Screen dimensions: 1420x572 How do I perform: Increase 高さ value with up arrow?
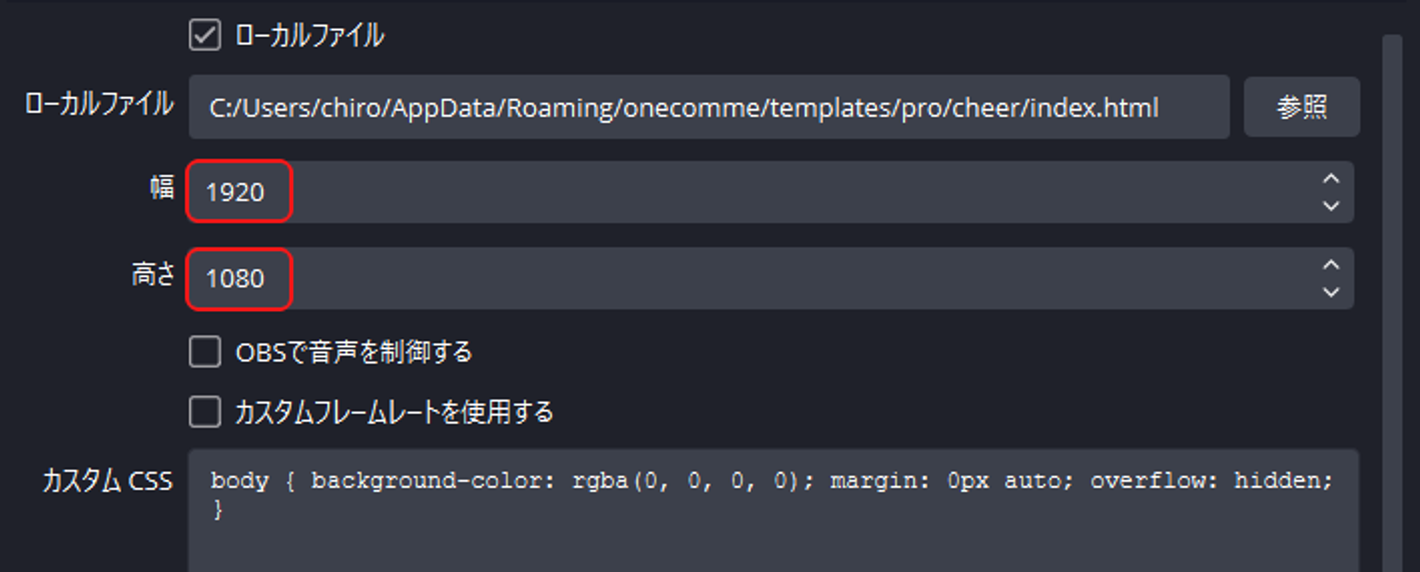pos(1330,265)
